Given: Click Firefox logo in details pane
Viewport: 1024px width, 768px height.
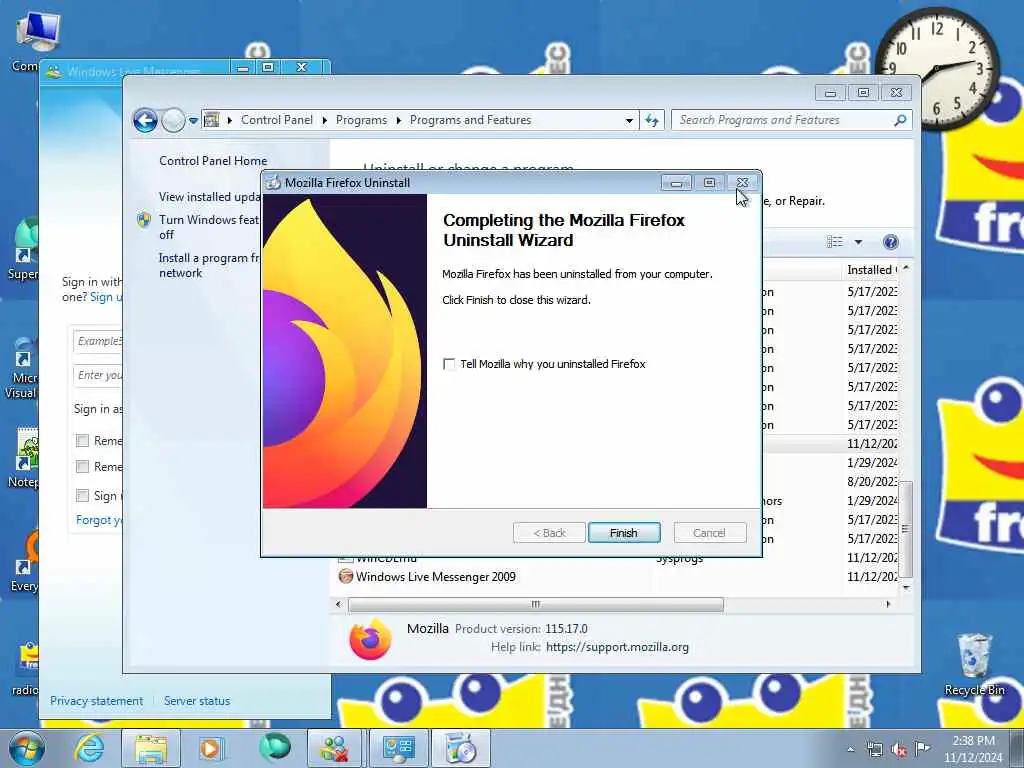Looking at the screenshot, I should [x=370, y=639].
